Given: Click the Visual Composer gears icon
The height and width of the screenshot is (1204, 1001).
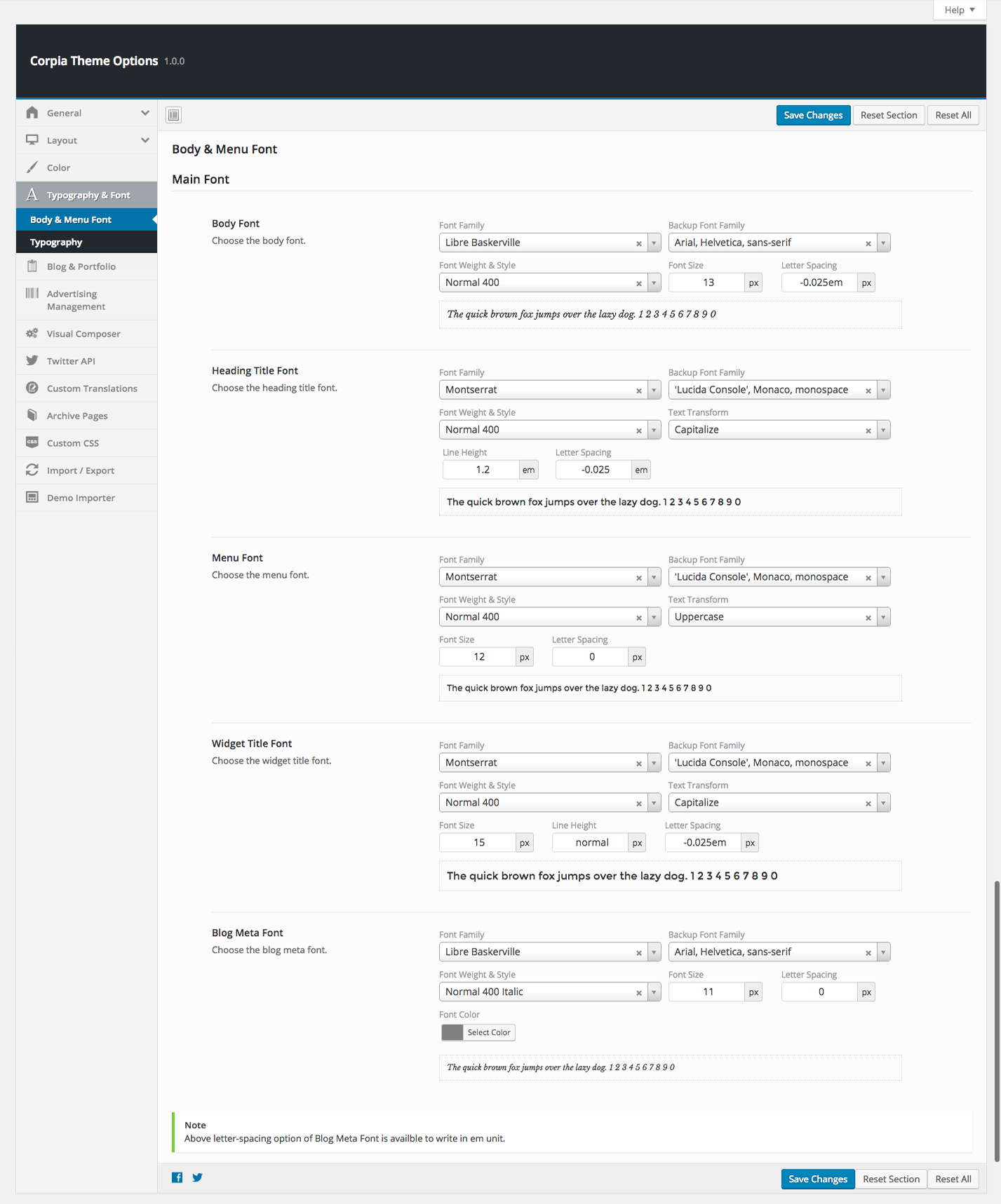Looking at the screenshot, I should click(x=32, y=334).
